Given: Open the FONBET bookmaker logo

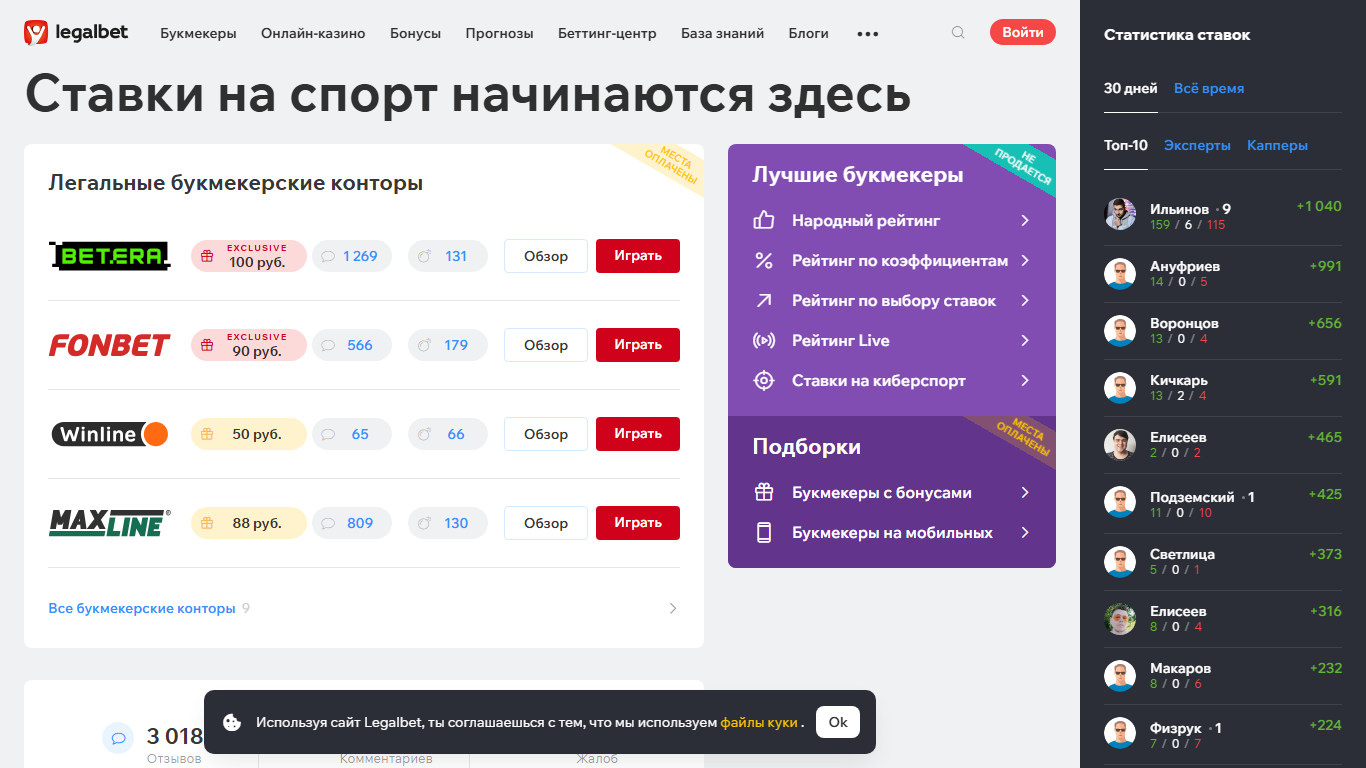Looking at the screenshot, I should (110, 345).
